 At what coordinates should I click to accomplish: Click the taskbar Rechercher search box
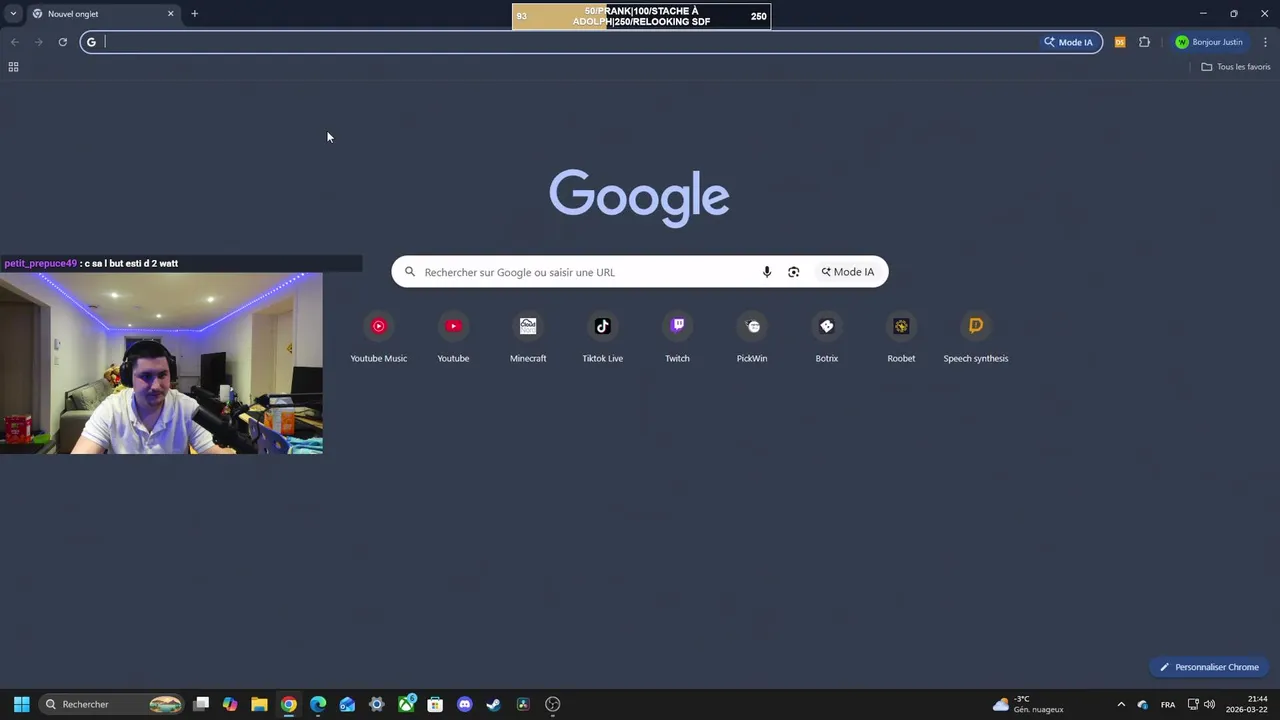tap(112, 704)
